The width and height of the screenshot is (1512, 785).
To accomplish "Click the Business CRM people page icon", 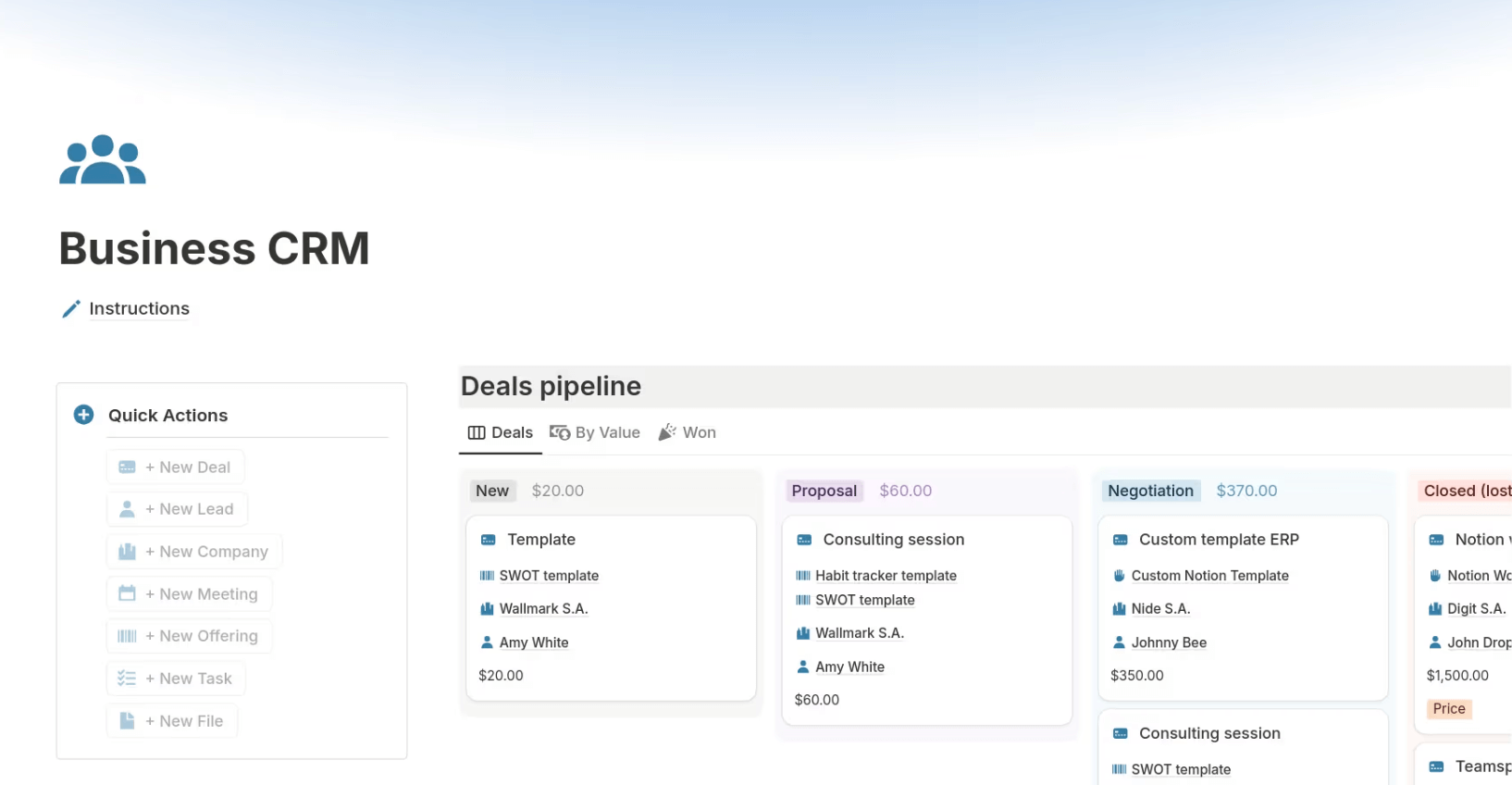I will [103, 159].
